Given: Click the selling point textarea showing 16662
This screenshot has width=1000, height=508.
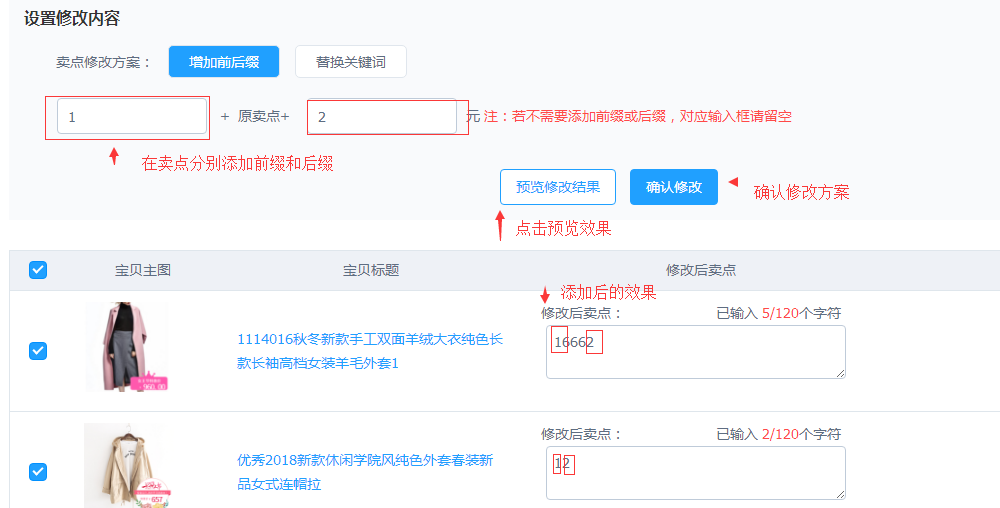Looking at the screenshot, I should point(695,352).
